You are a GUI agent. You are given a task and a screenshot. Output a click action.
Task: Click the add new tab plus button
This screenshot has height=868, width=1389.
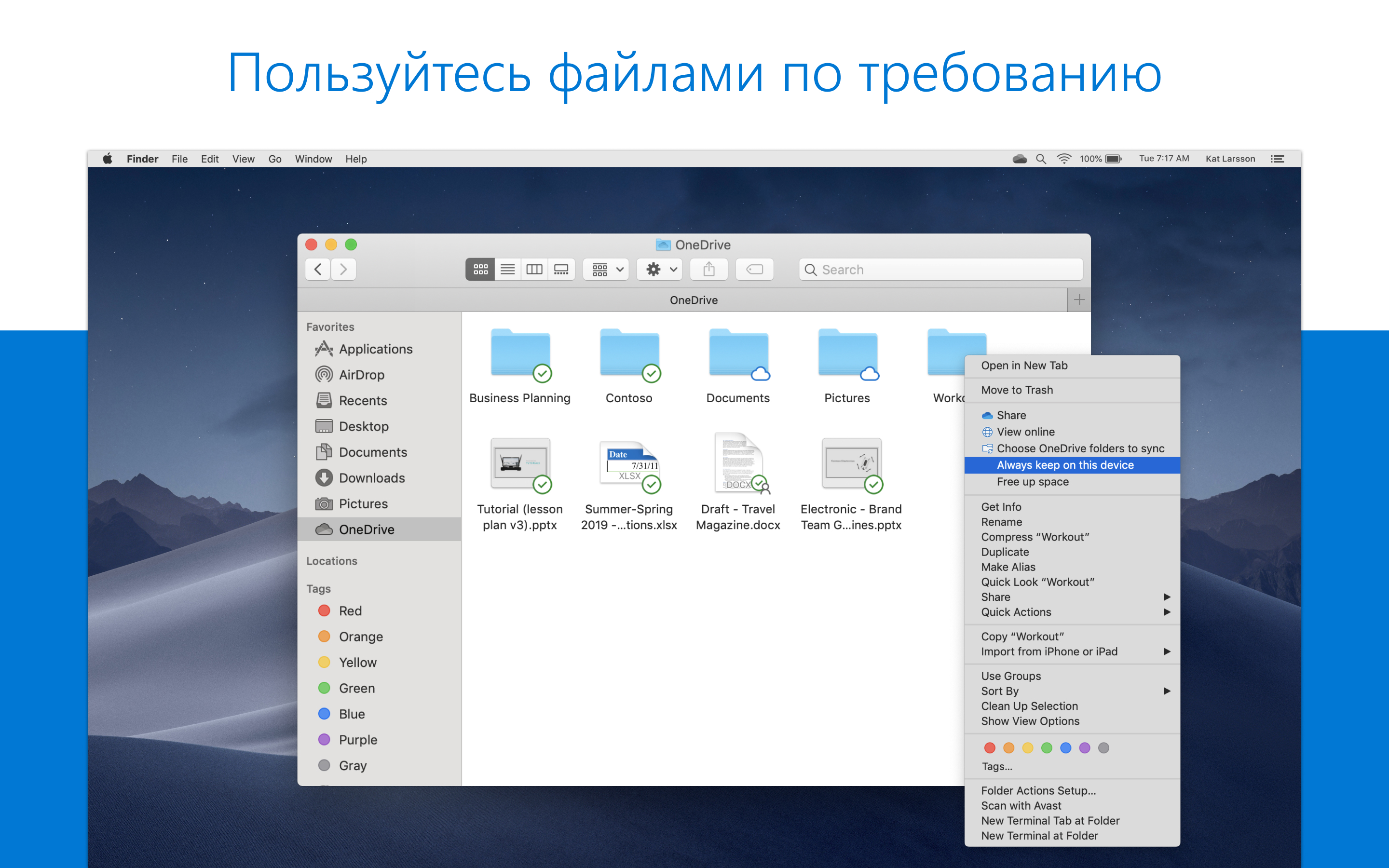click(1079, 299)
